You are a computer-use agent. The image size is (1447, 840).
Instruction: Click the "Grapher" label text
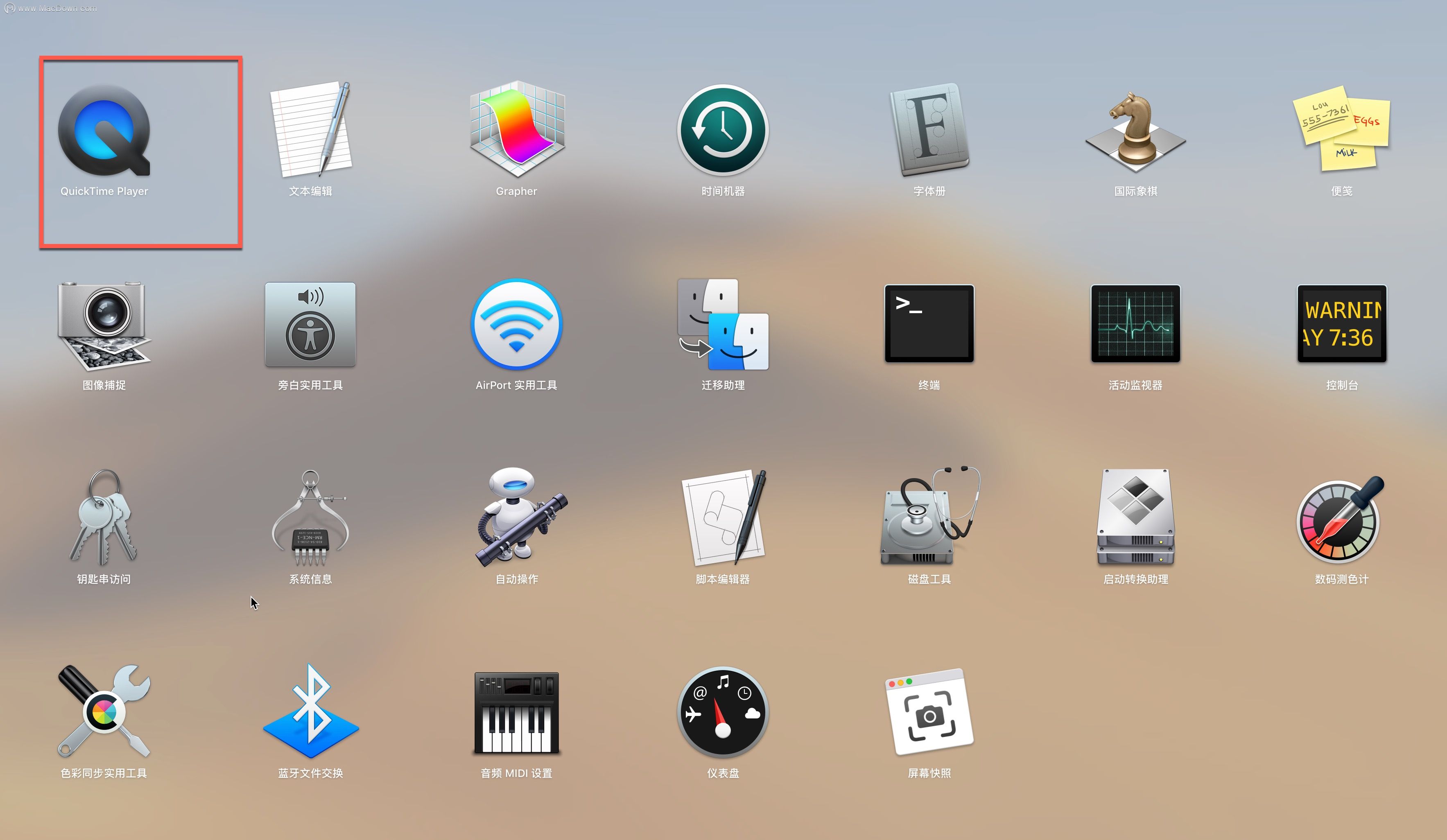(517, 191)
